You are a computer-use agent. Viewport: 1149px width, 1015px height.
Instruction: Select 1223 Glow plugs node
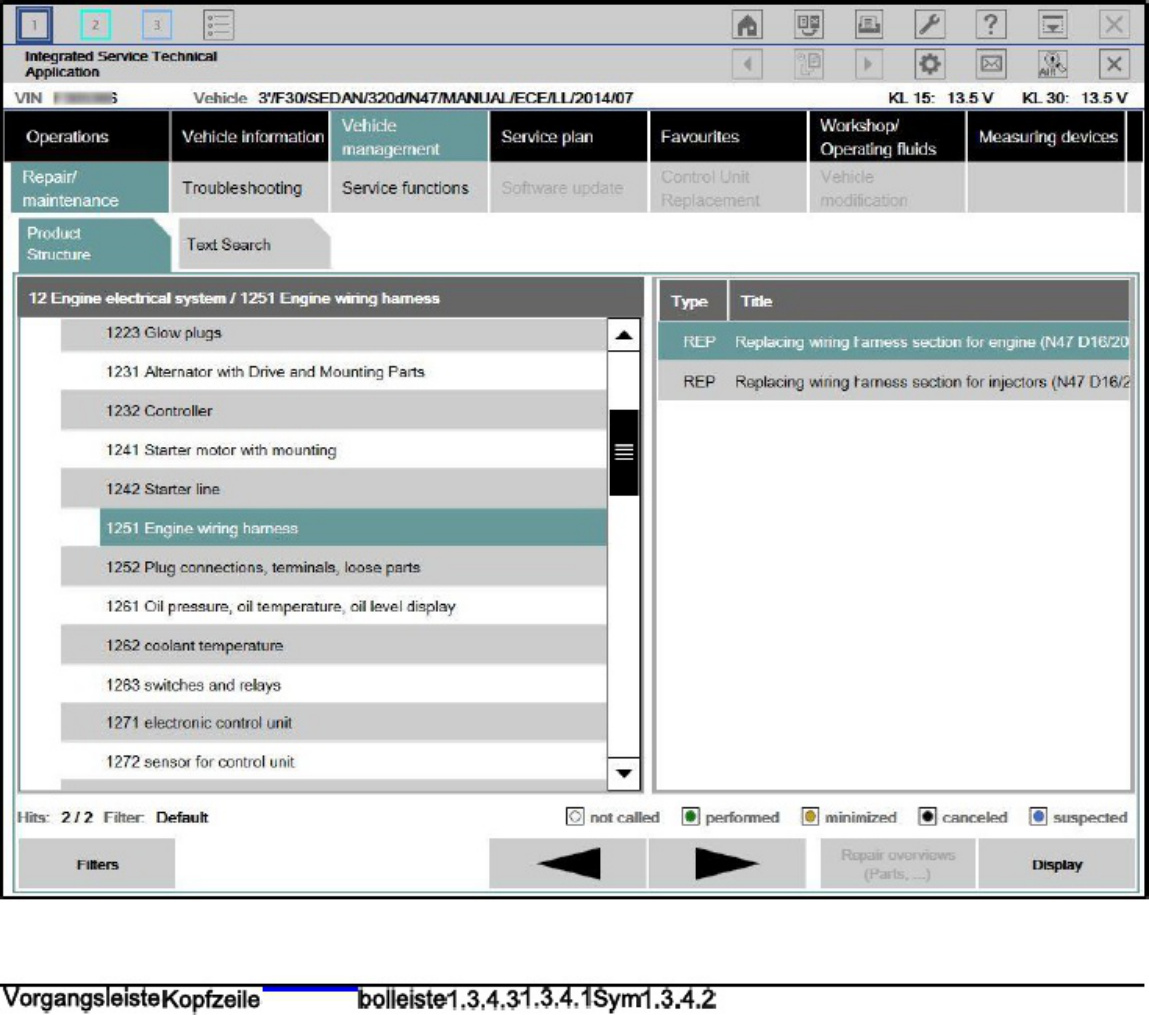pos(333,333)
